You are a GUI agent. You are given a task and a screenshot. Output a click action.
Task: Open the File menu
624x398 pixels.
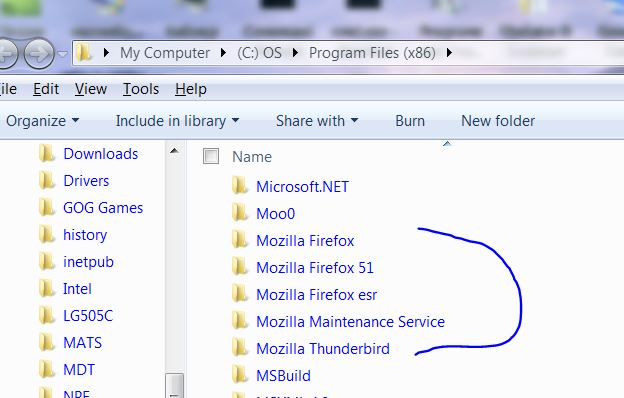[8, 89]
